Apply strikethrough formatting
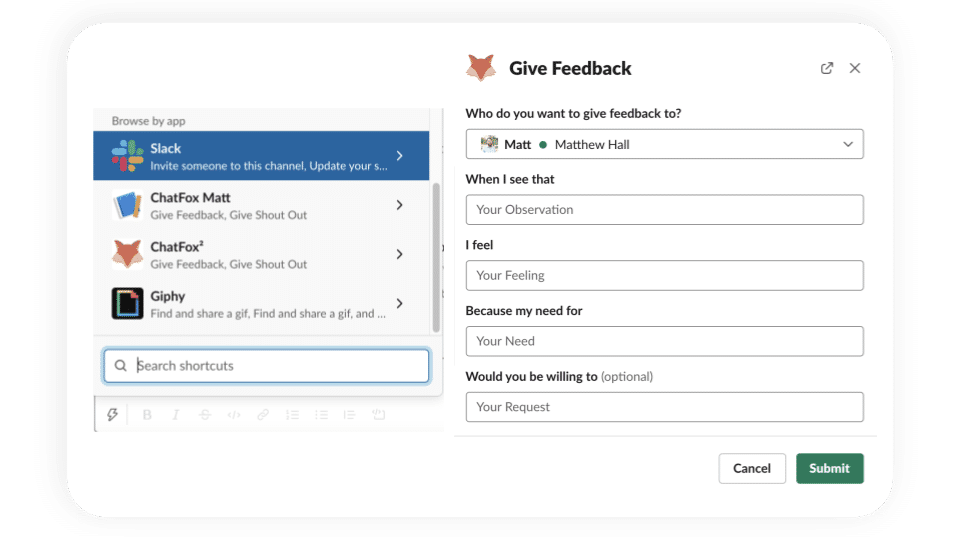Image resolution: width=960 pixels, height=540 pixels. (x=205, y=415)
